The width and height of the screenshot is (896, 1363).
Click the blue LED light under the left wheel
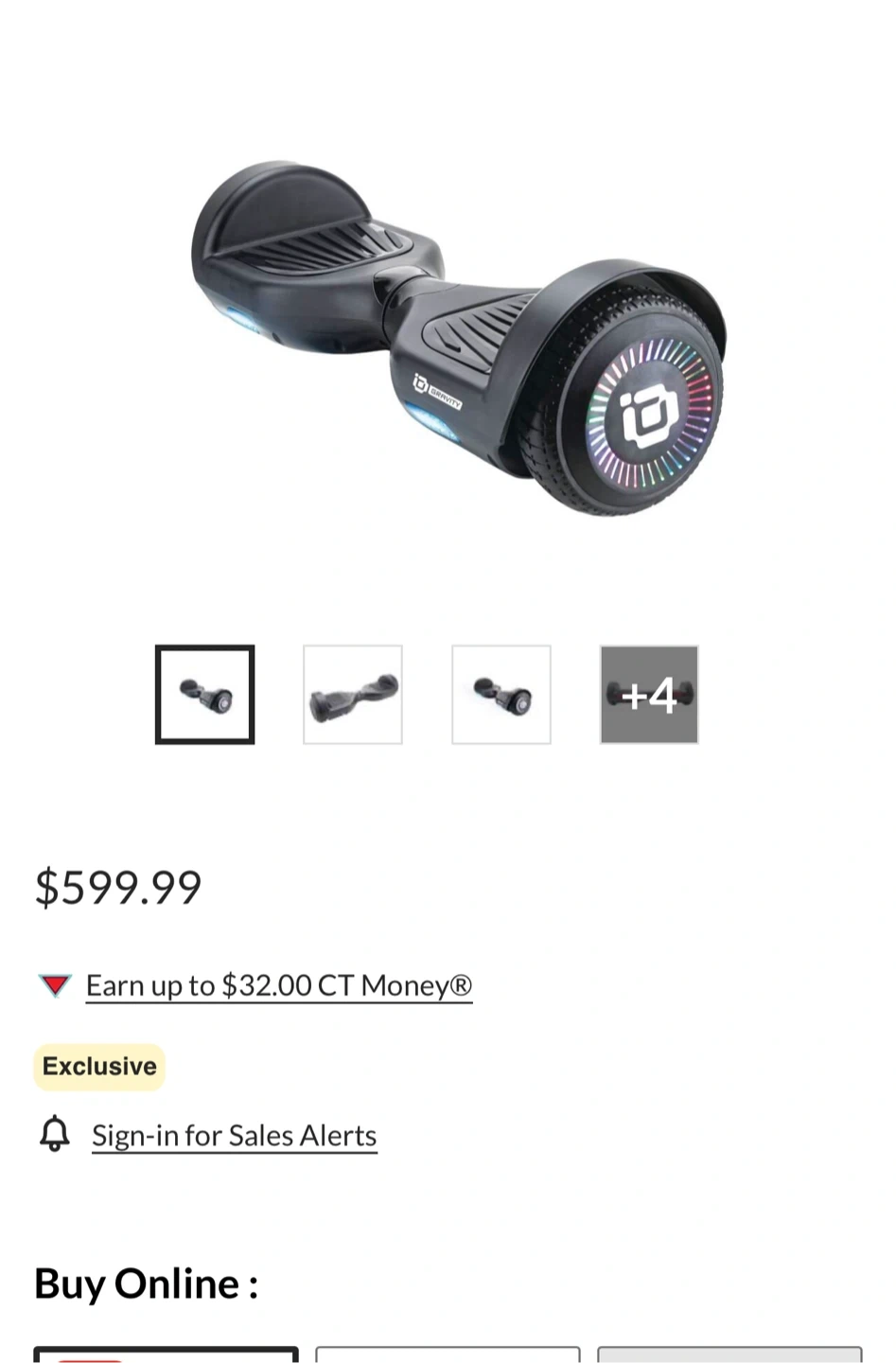pyautogui.click(x=242, y=319)
